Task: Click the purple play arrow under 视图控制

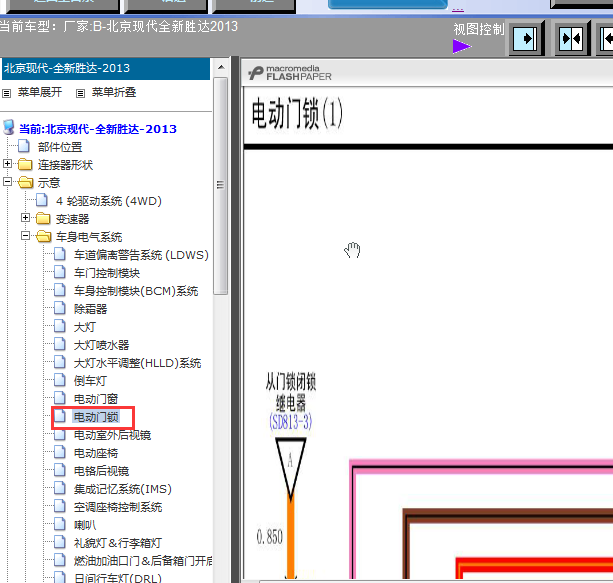Action: tap(462, 47)
